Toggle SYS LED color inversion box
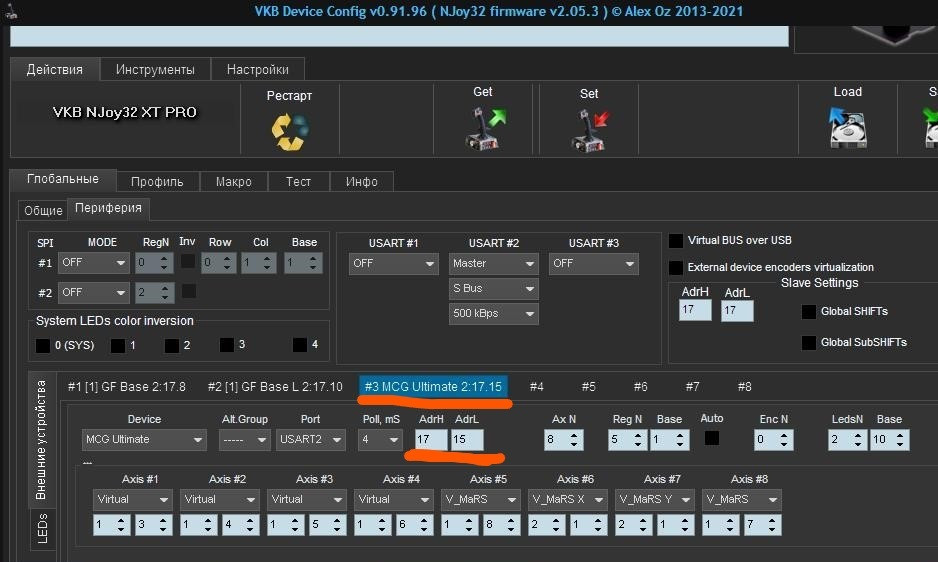938x562 pixels. (43, 346)
